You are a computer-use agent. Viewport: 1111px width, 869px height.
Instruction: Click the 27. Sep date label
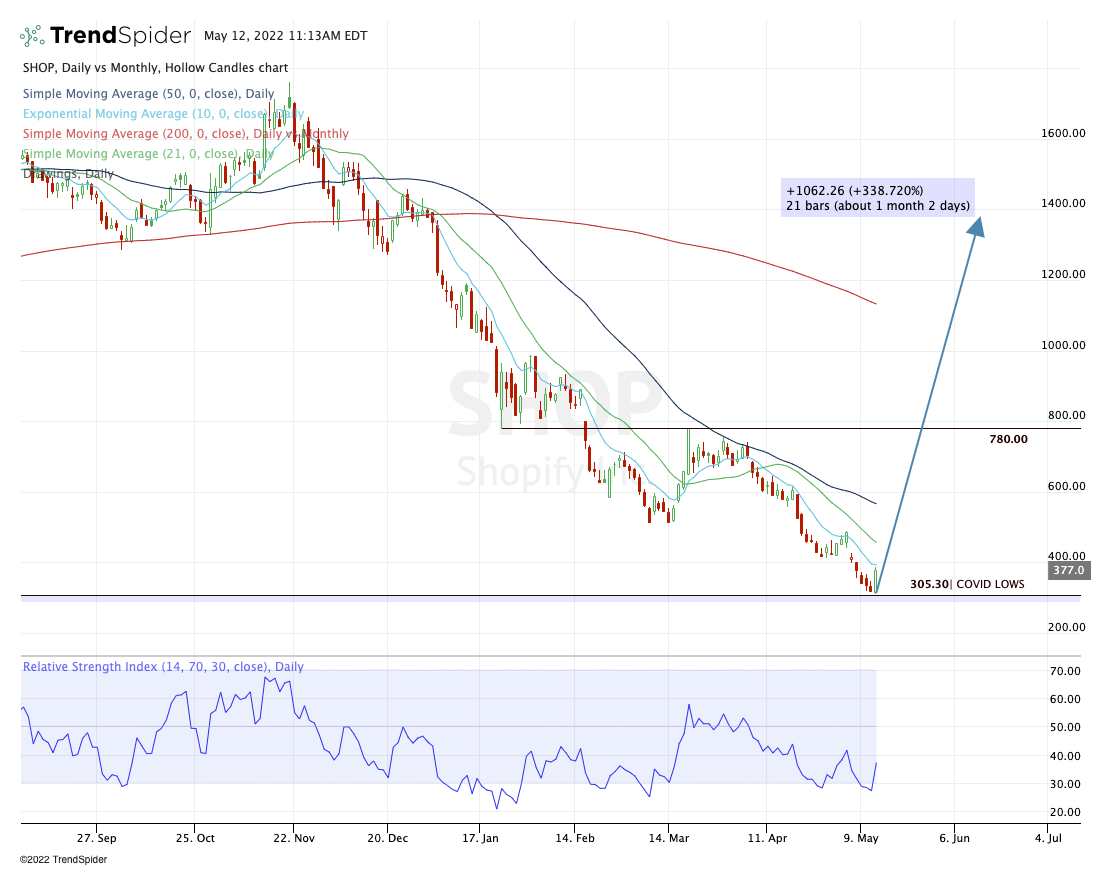[x=96, y=838]
